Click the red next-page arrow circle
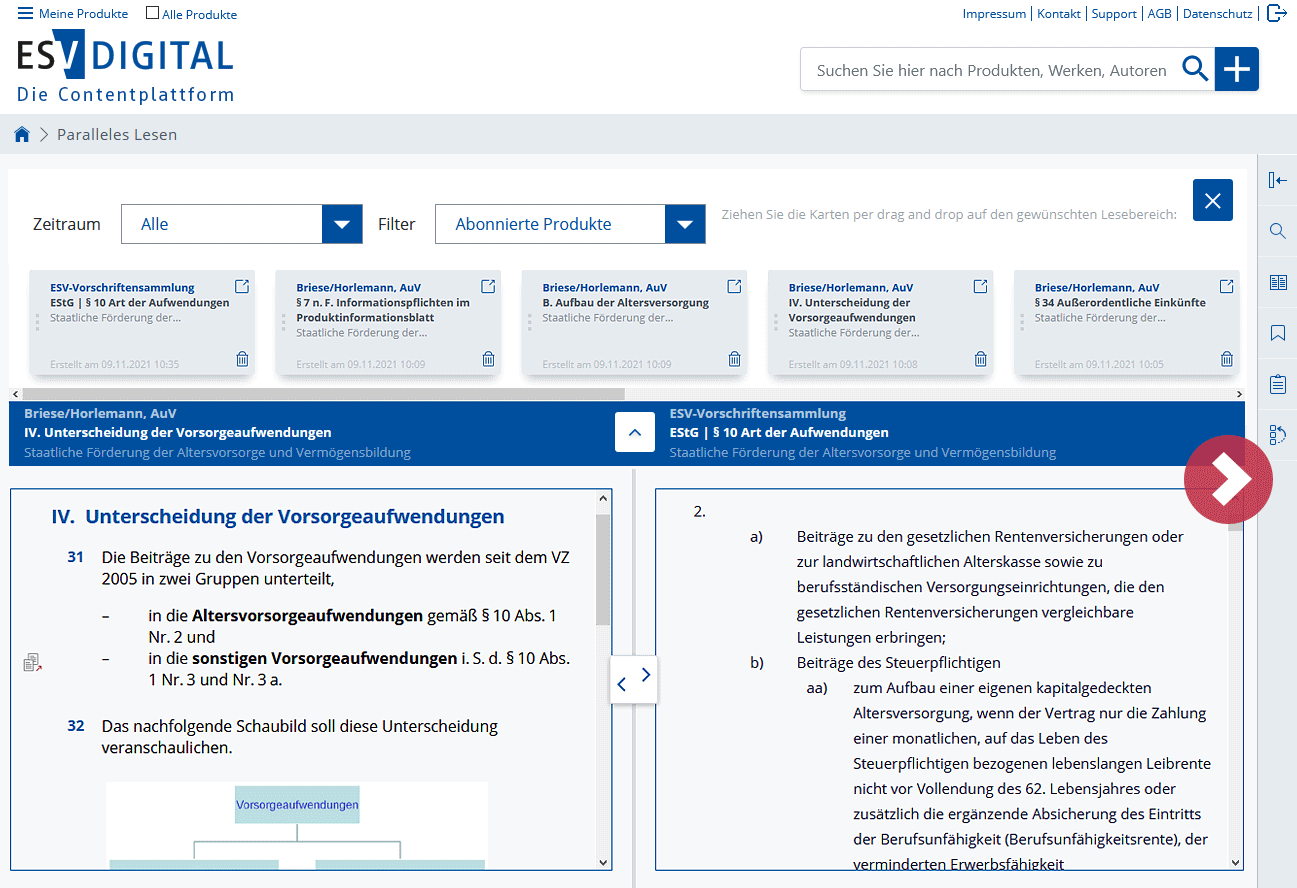Image resolution: width=1297 pixels, height=888 pixels. [1228, 480]
